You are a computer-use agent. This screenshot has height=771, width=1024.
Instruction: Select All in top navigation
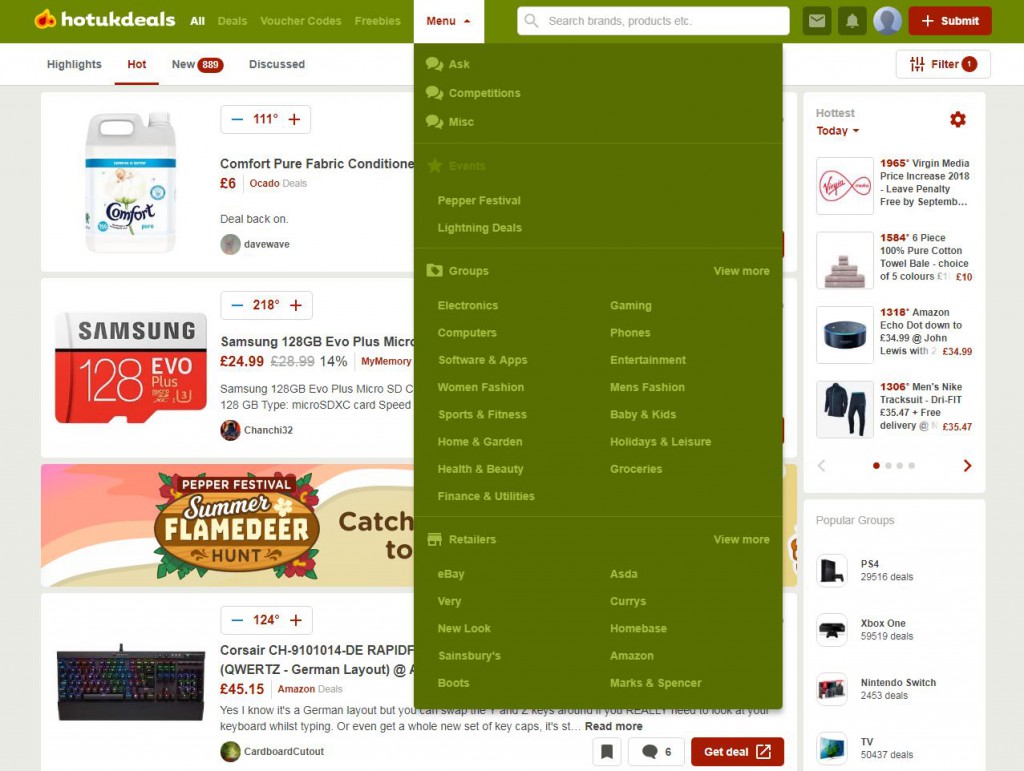[197, 21]
